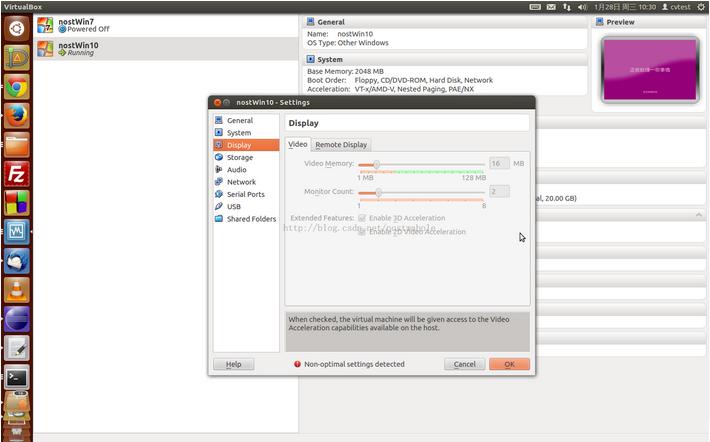Open Shared Folders settings category
The height and width of the screenshot is (442, 710).
[x=246, y=219]
